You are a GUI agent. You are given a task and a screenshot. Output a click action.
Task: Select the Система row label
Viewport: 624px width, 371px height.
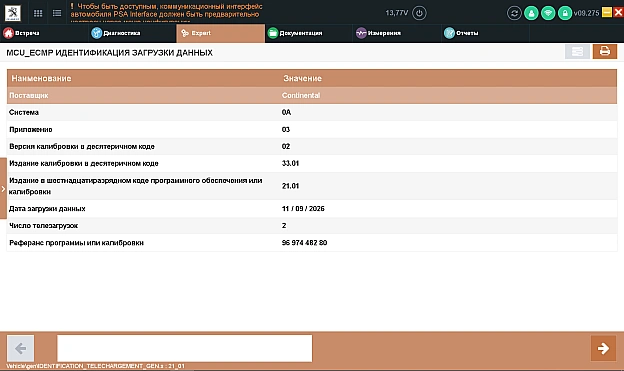(24, 112)
